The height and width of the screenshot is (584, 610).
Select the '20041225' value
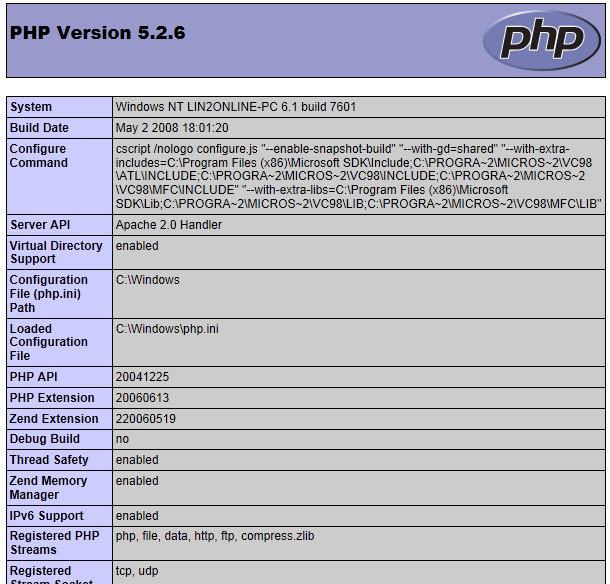(142, 377)
